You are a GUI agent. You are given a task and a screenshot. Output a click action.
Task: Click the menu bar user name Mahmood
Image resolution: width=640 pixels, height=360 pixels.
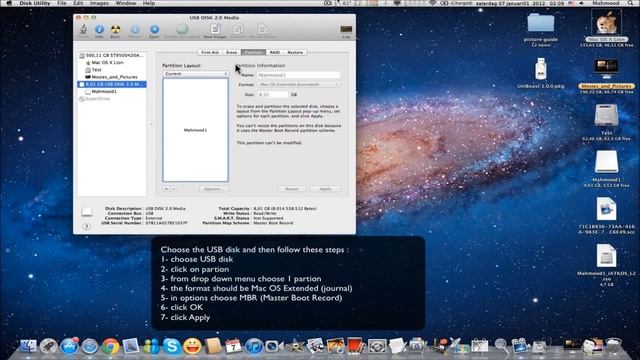(606, 3)
